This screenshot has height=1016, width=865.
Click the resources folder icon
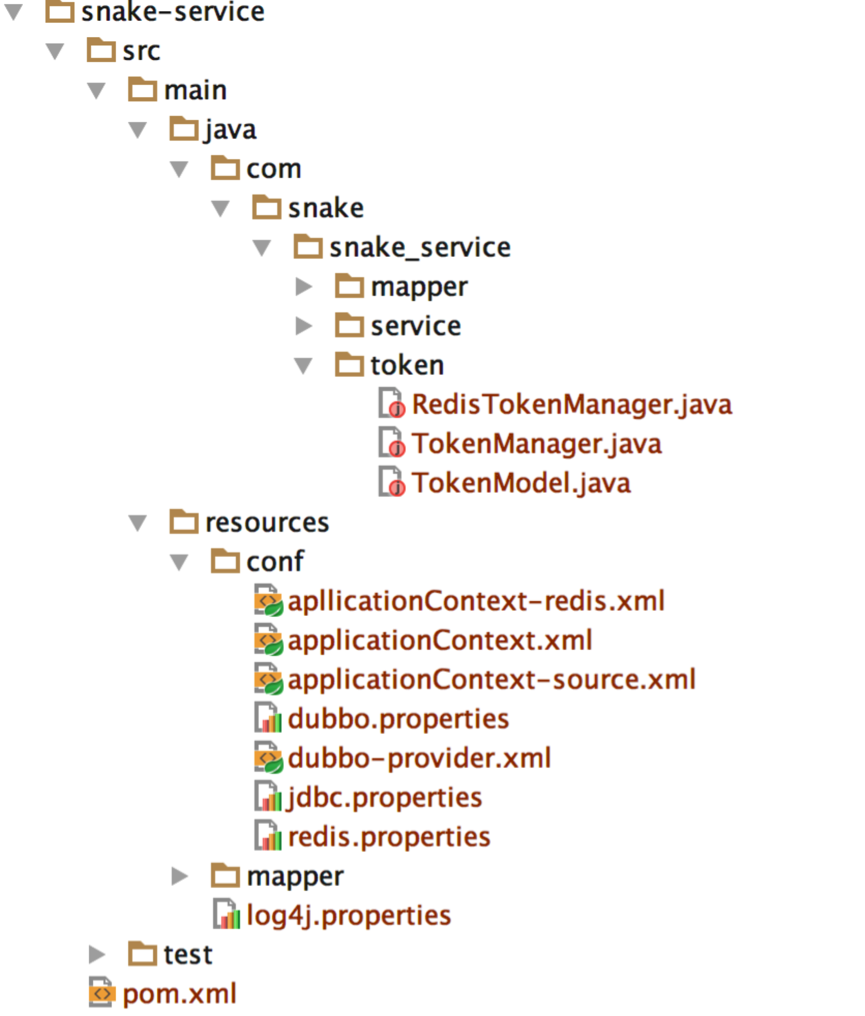click(x=184, y=522)
